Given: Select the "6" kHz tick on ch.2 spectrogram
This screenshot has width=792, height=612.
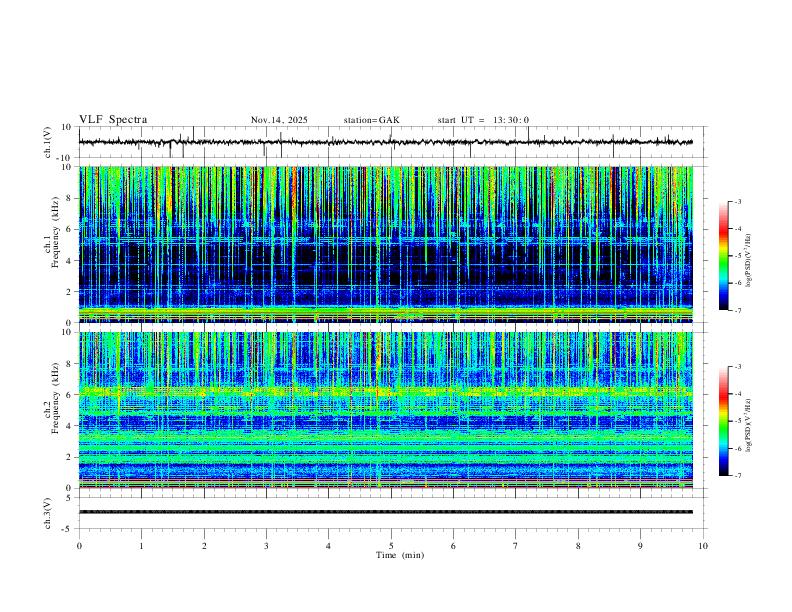Looking at the screenshot, I should pos(70,395).
